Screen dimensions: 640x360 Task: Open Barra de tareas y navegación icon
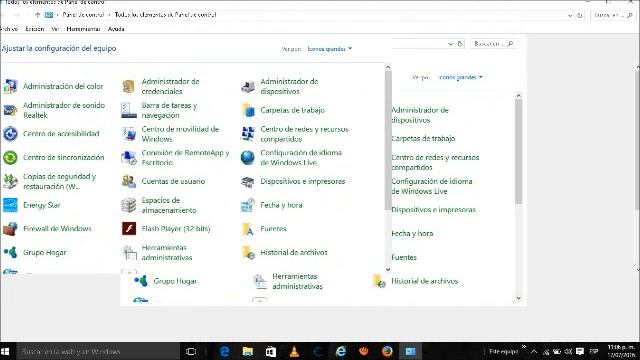tap(129, 110)
